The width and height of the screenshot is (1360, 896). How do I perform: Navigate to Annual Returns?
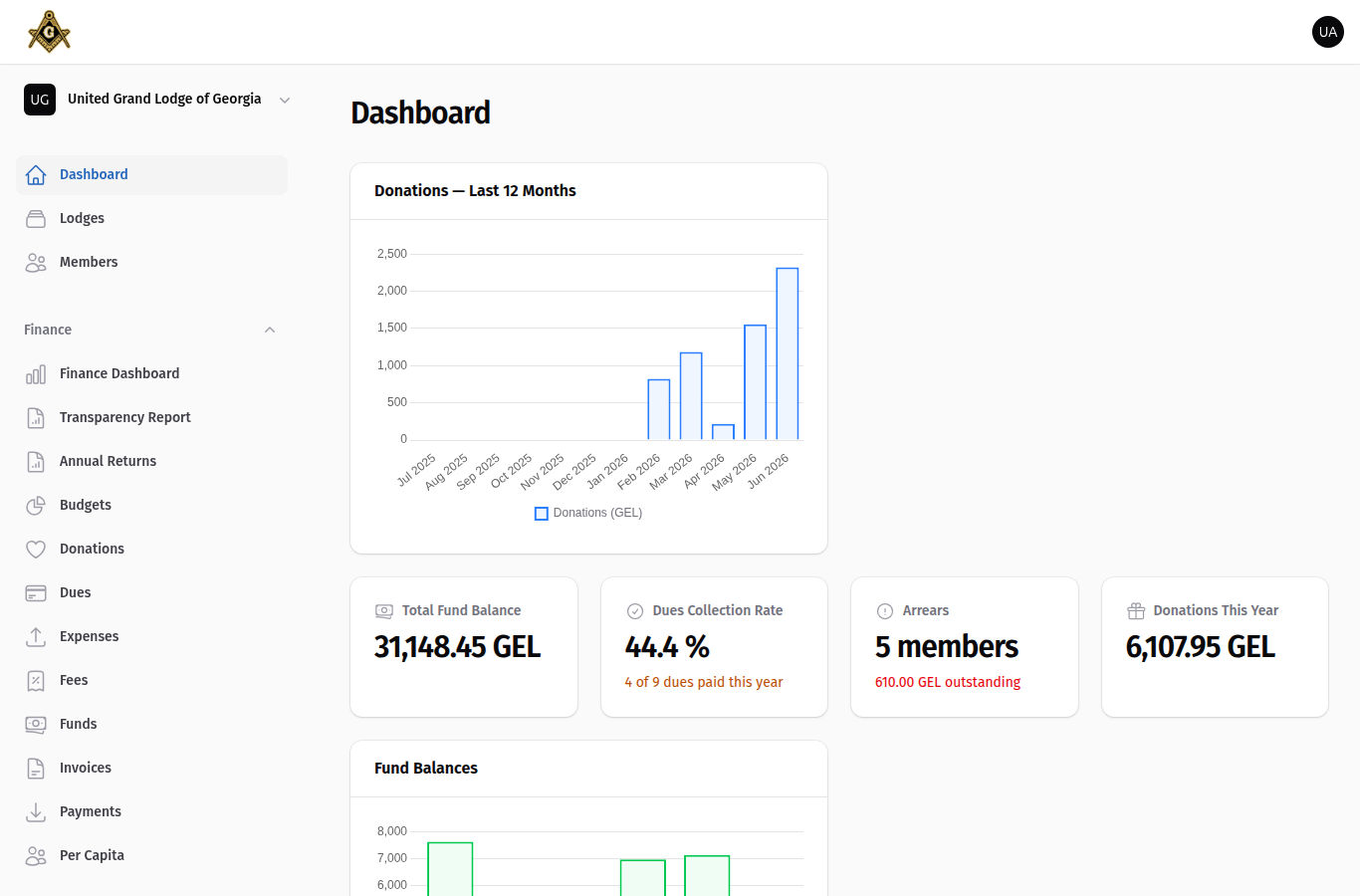151,462
